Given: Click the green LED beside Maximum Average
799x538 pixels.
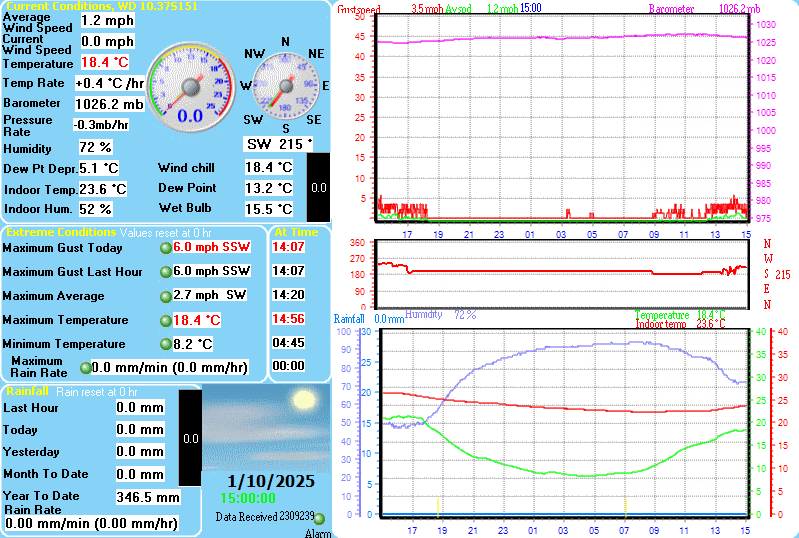Looking at the screenshot, I should coord(165,297).
